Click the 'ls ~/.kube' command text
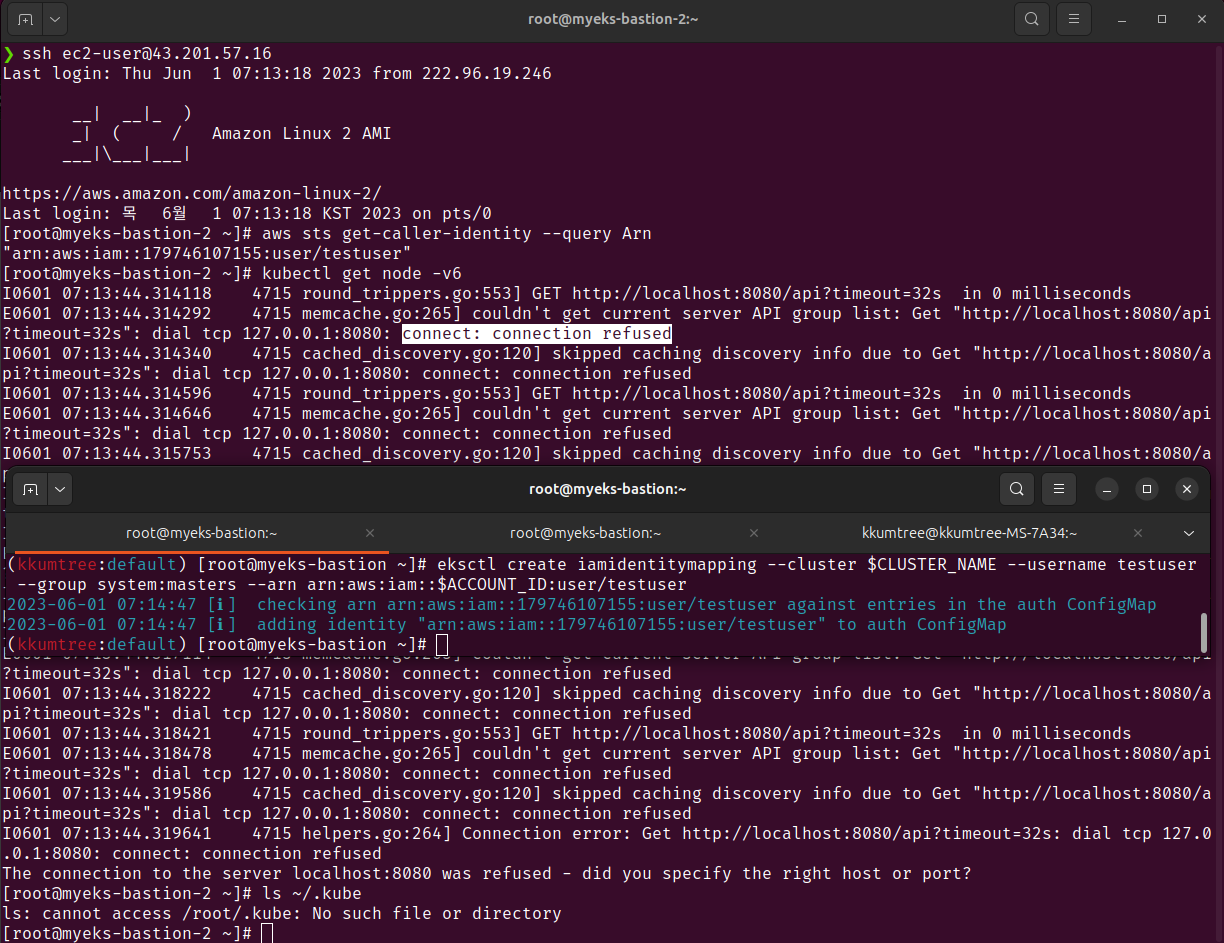The image size is (1224, 943). pyautogui.click(x=312, y=893)
